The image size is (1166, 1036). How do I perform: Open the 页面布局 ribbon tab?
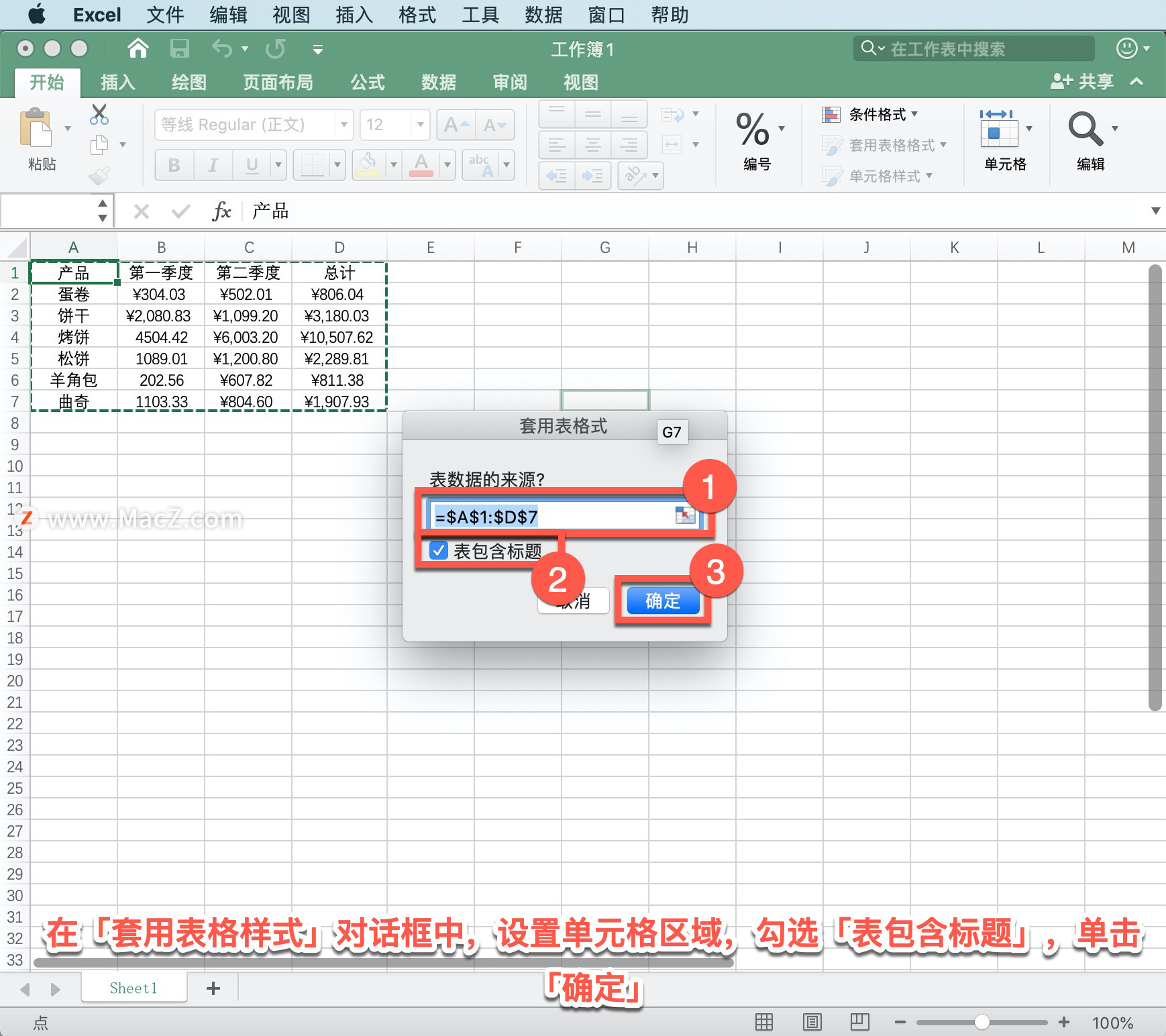pyautogui.click(x=278, y=83)
